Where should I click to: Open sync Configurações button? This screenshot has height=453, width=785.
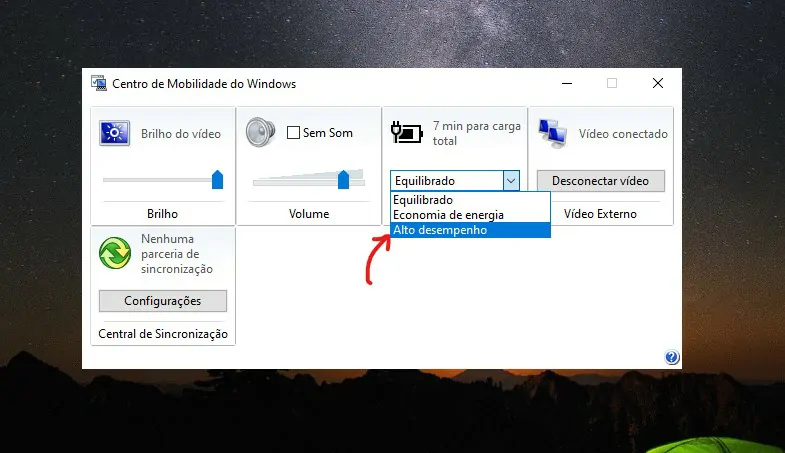(163, 301)
